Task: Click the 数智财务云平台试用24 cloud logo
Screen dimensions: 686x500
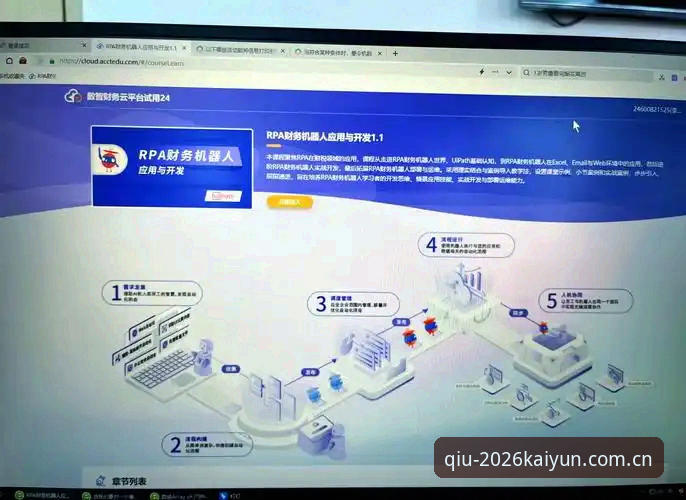Action: [73, 96]
